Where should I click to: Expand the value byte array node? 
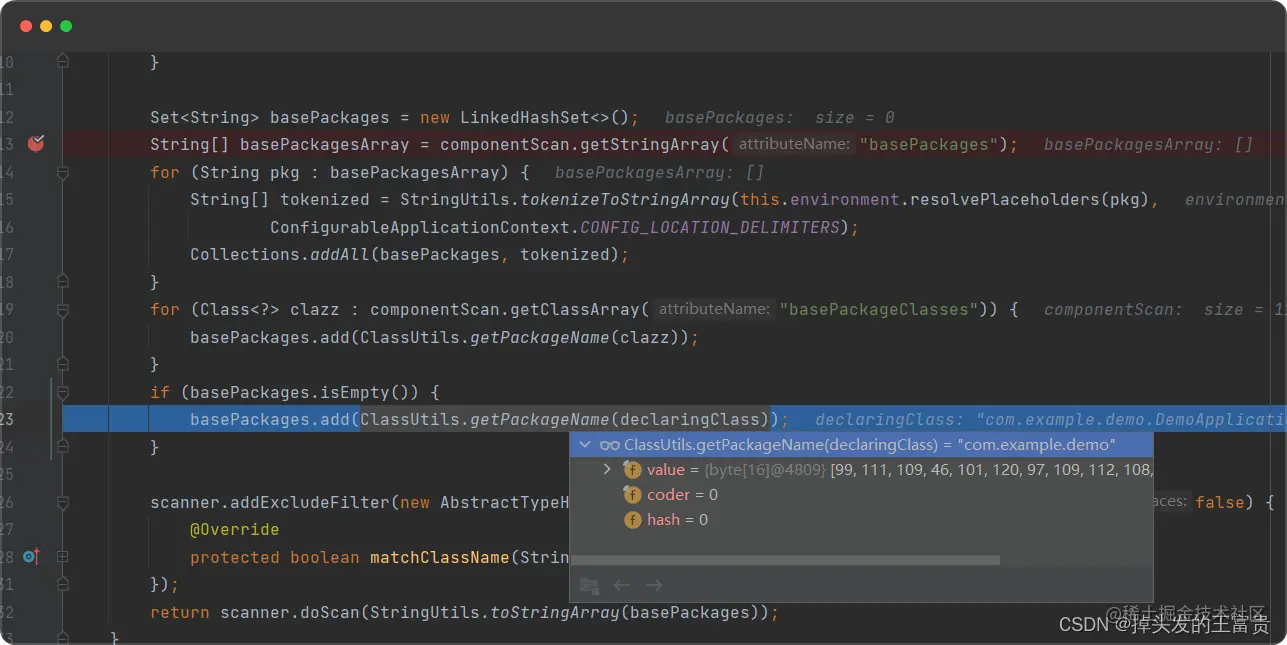click(607, 469)
